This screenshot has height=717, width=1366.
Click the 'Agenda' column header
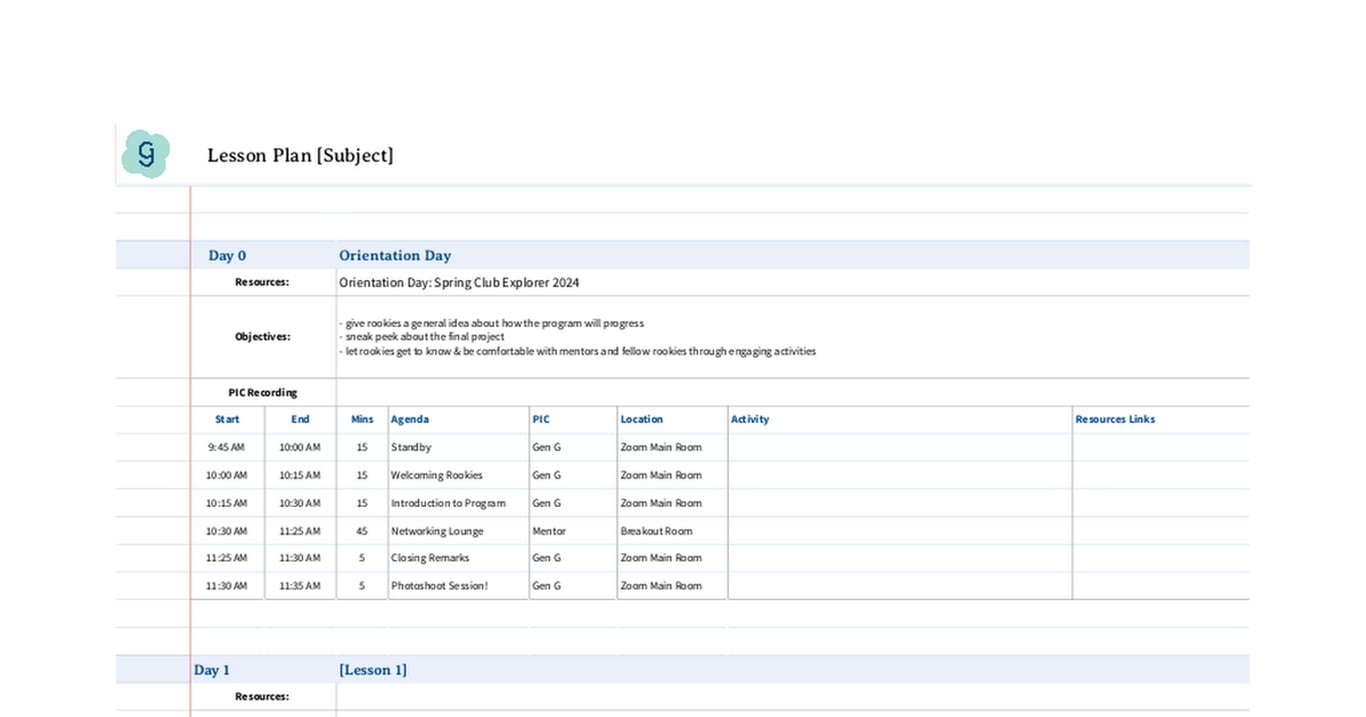[410, 419]
